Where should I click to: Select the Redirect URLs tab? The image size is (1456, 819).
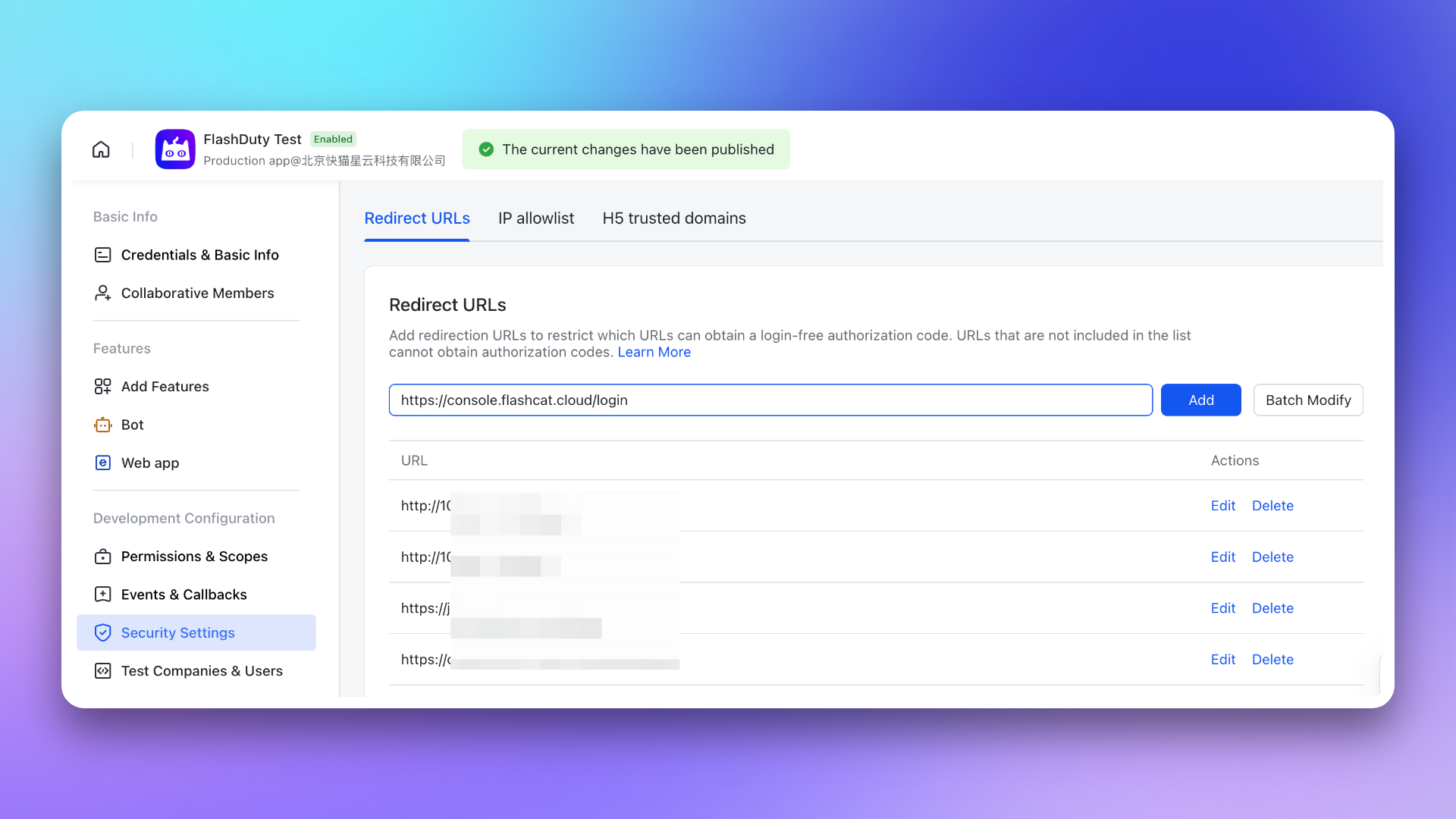pos(417,218)
